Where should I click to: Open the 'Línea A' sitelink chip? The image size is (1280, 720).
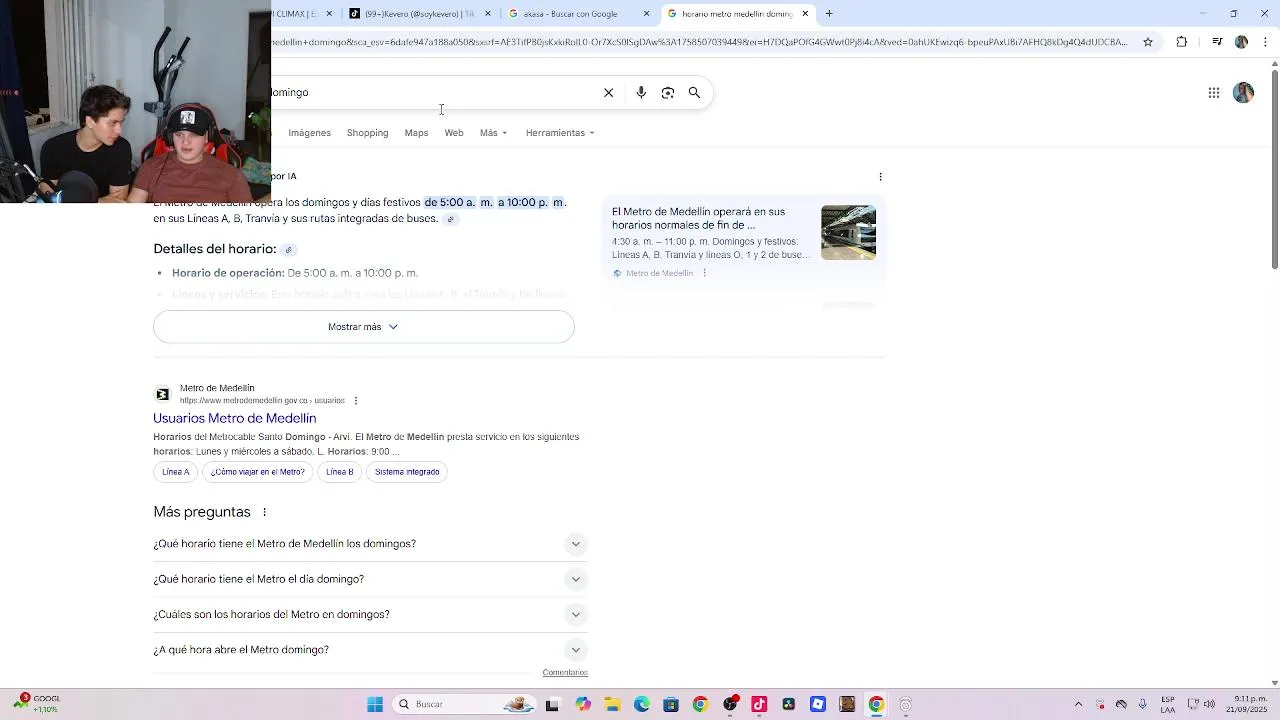(x=176, y=472)
